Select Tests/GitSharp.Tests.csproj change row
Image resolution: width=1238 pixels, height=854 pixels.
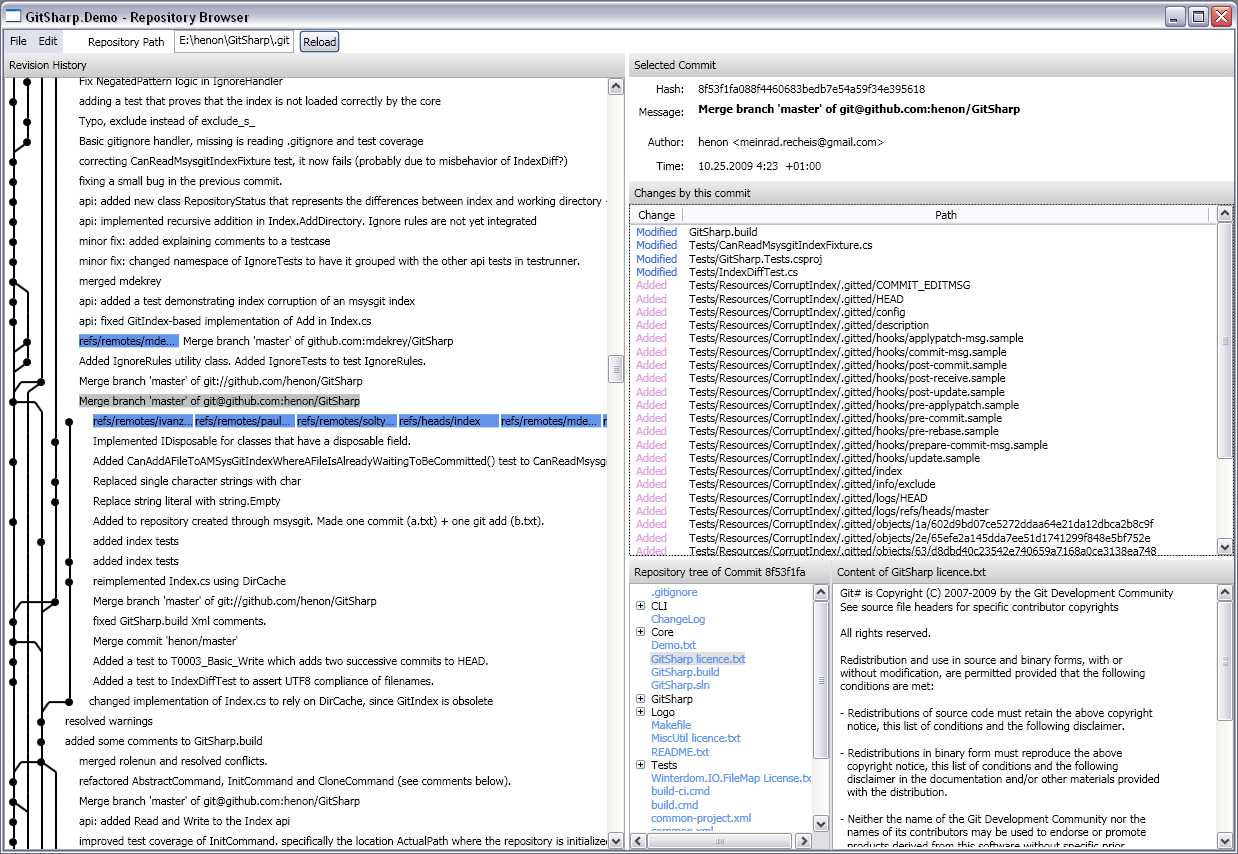click(x=924, y=259)
